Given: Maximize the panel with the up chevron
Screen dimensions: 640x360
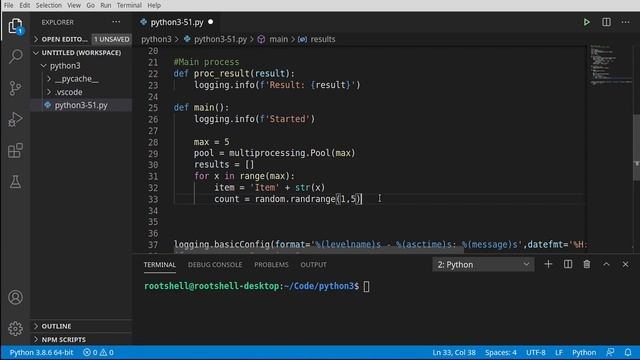Looking at the screenshot, I should pyautogui.click(x=607, y=264).
